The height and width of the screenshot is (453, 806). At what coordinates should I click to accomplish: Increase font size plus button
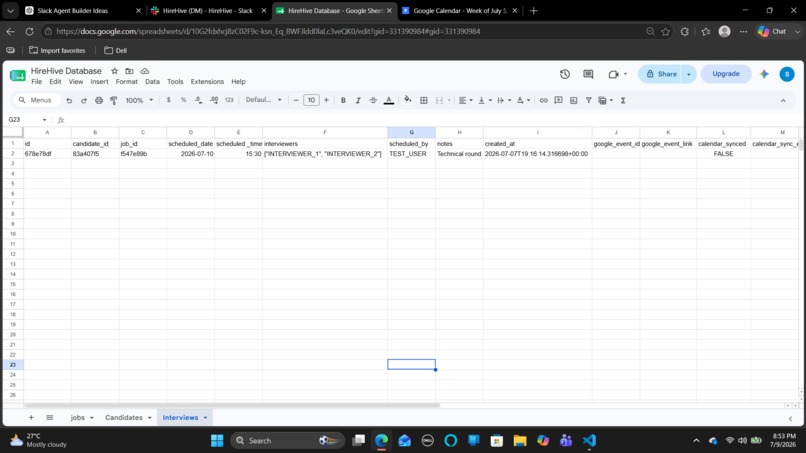click(x=326, y=100)
